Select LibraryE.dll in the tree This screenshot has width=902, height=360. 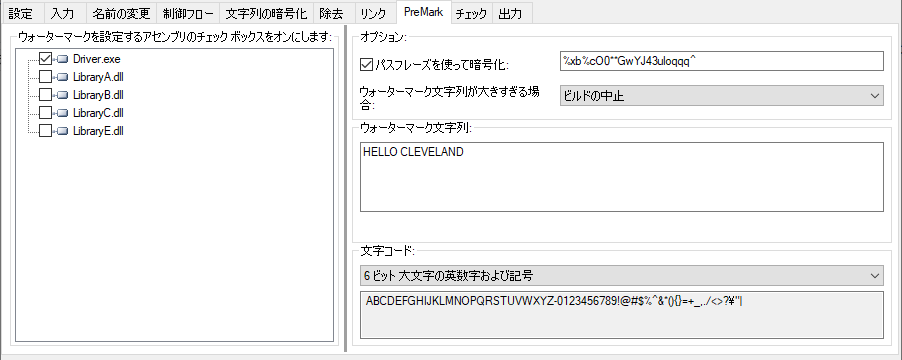(98, 131)
